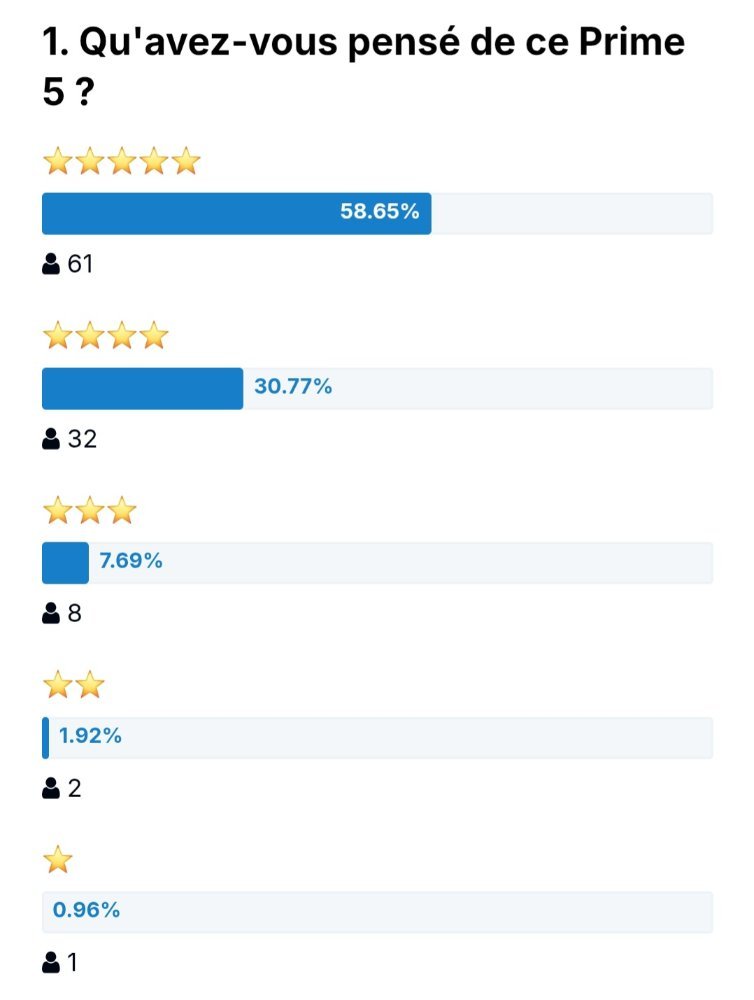Image resolution: width=754 pixels, height=1000 pixels.
Task: Click the person icon beside 61 voters
Action: pos(51,263)
